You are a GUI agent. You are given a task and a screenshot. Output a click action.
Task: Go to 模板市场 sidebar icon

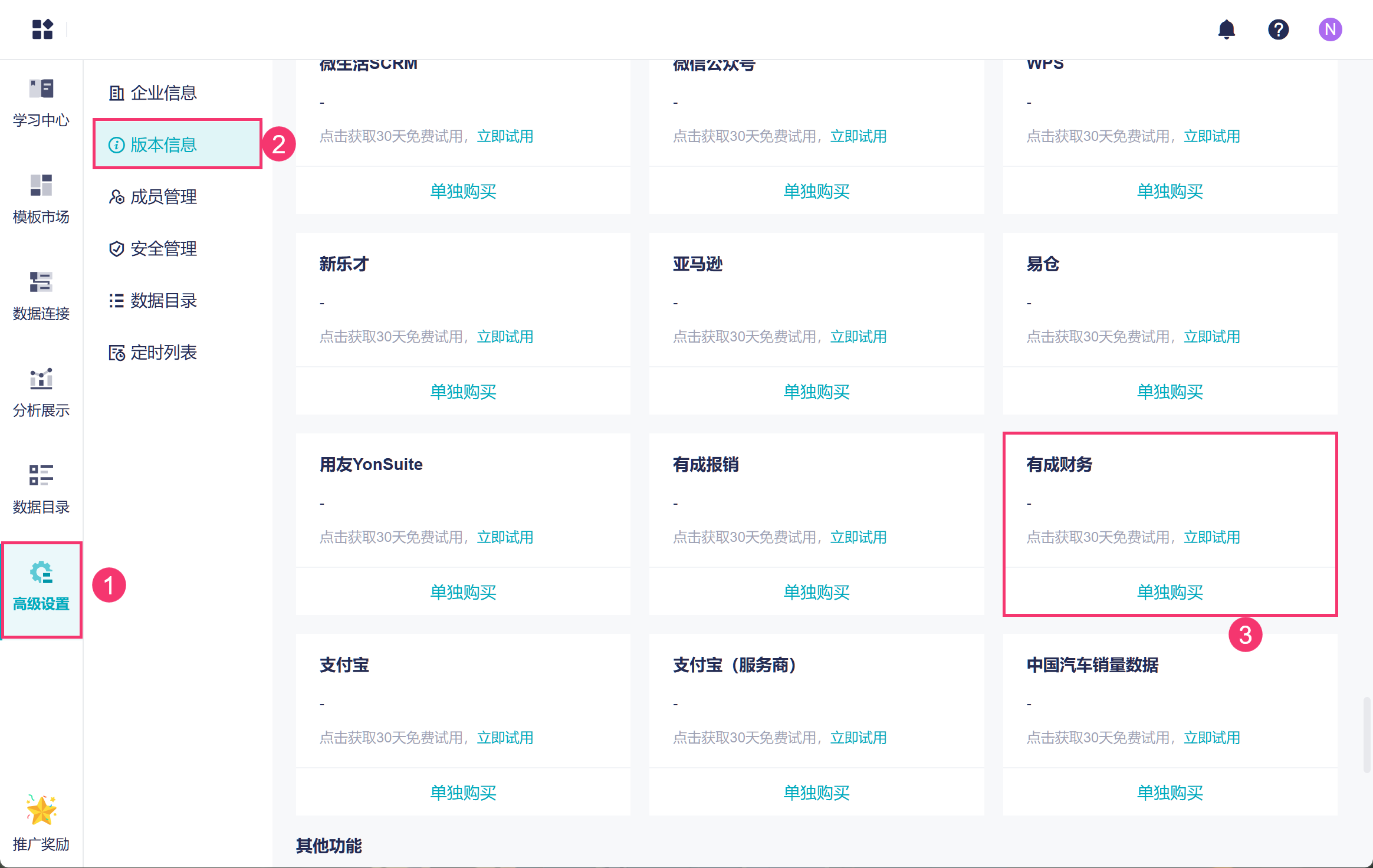point(41,200)
